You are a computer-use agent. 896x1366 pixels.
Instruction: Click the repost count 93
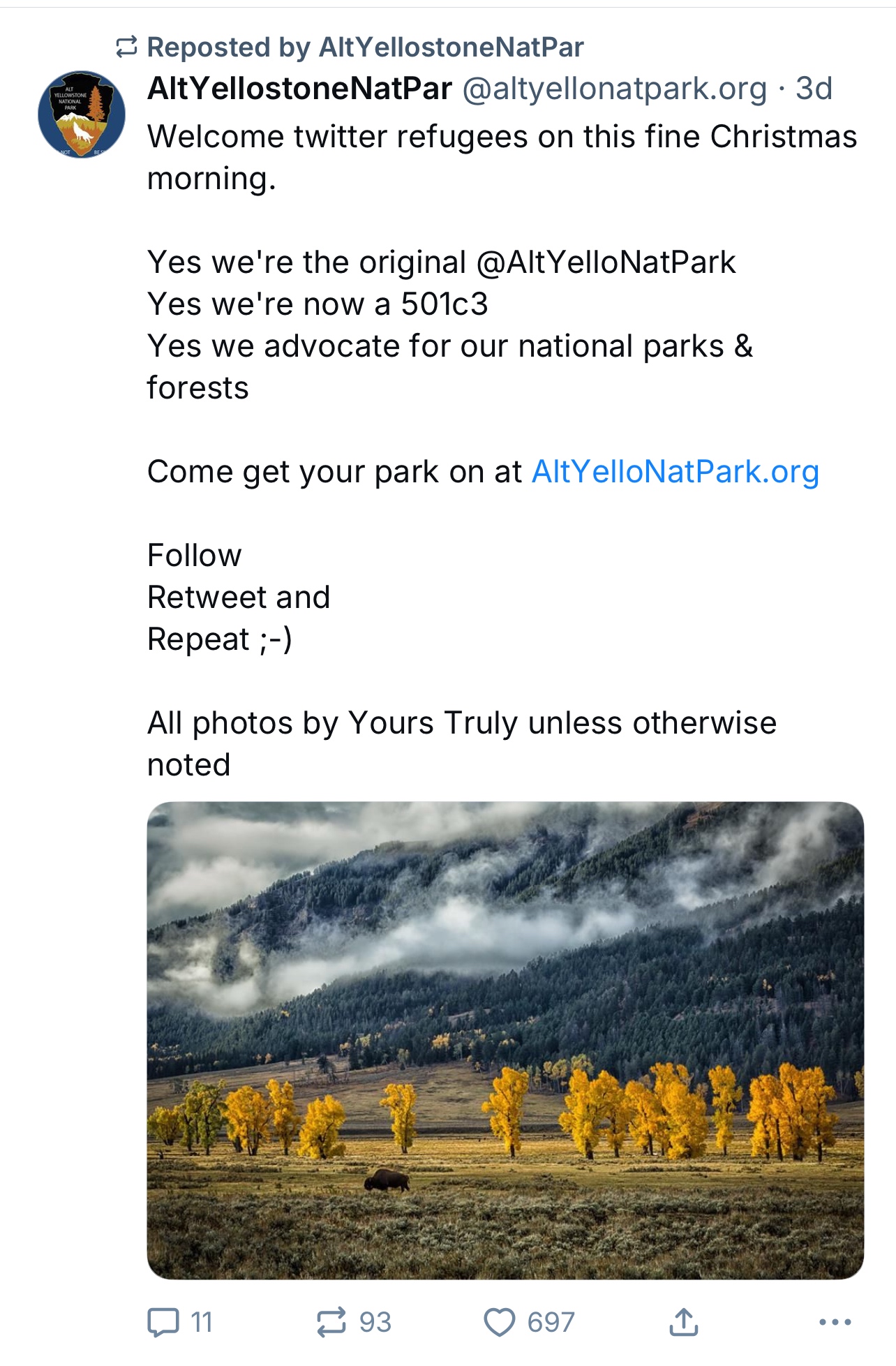375,1322
